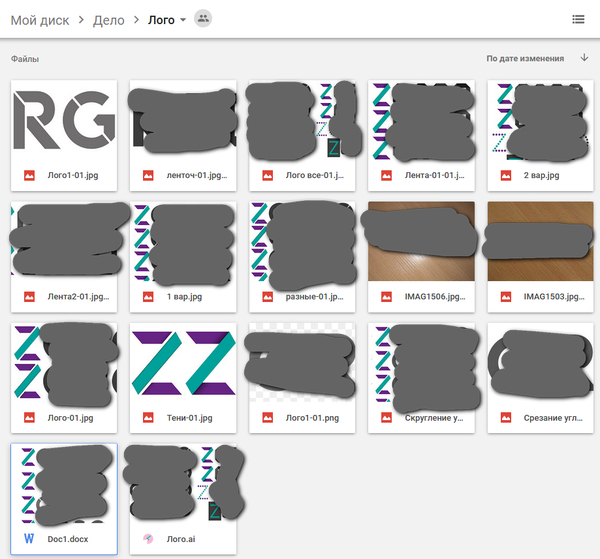Switch to list view layout icon

coord(578,19)
